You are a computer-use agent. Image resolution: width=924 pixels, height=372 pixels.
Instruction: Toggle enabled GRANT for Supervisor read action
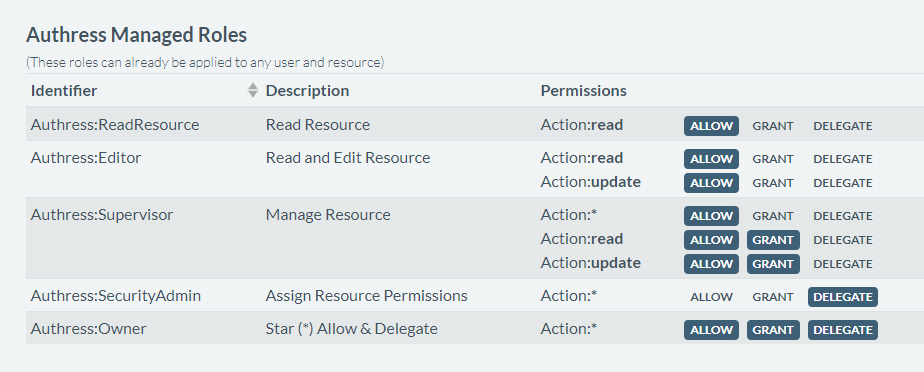coord(773,240)
